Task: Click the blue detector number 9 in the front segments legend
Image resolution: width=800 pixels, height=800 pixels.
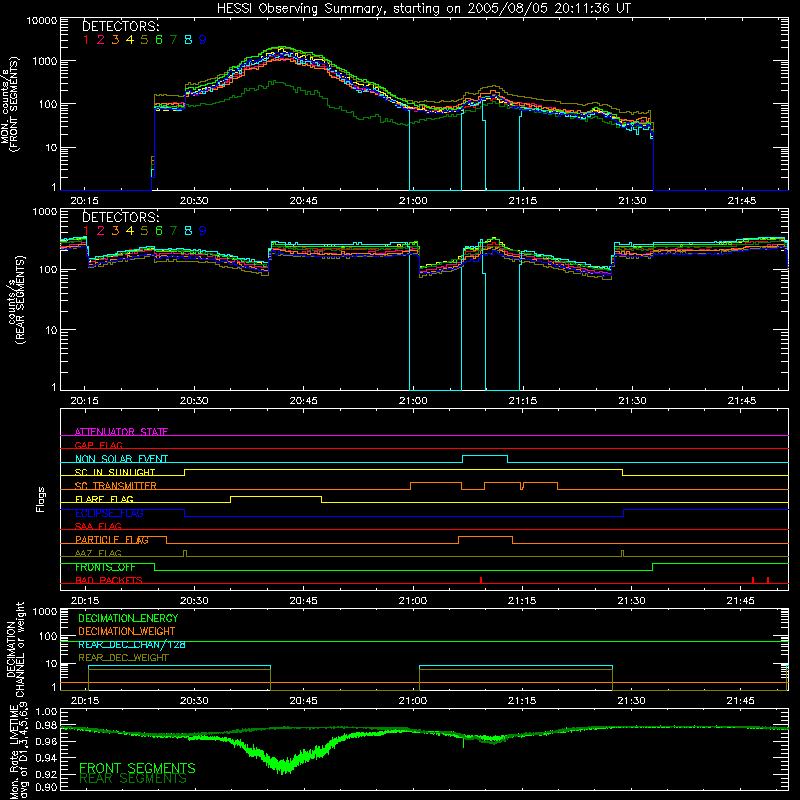Action: point(202,40)
